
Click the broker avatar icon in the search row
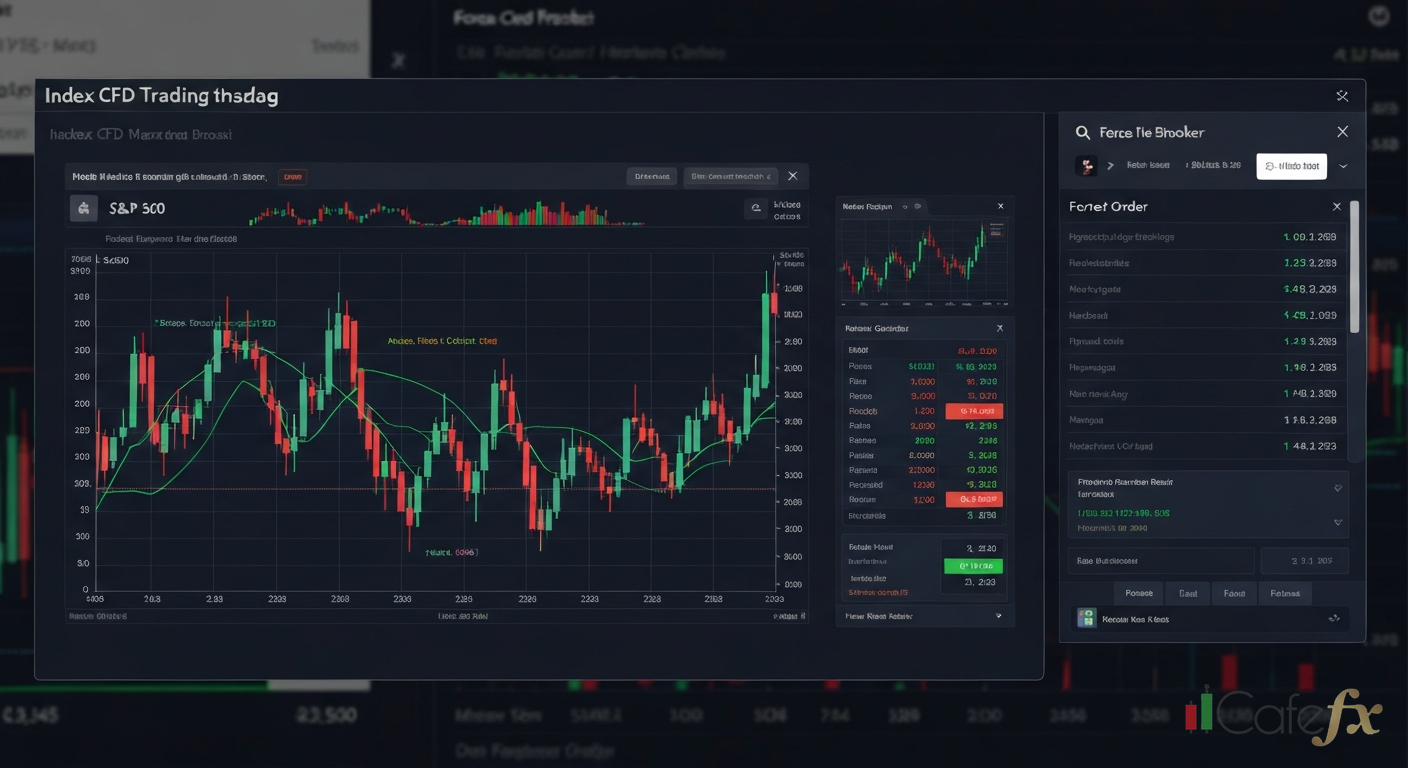[x=1086, y=166]
